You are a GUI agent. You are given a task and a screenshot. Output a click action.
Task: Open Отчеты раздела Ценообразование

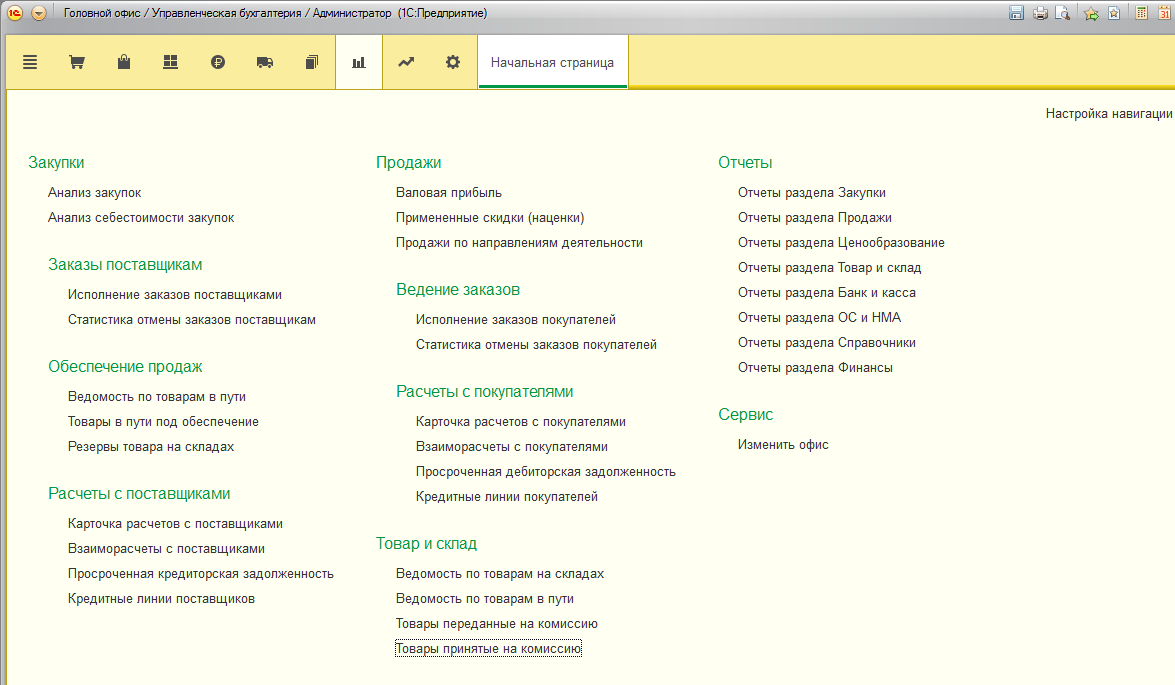coord(841,242)
